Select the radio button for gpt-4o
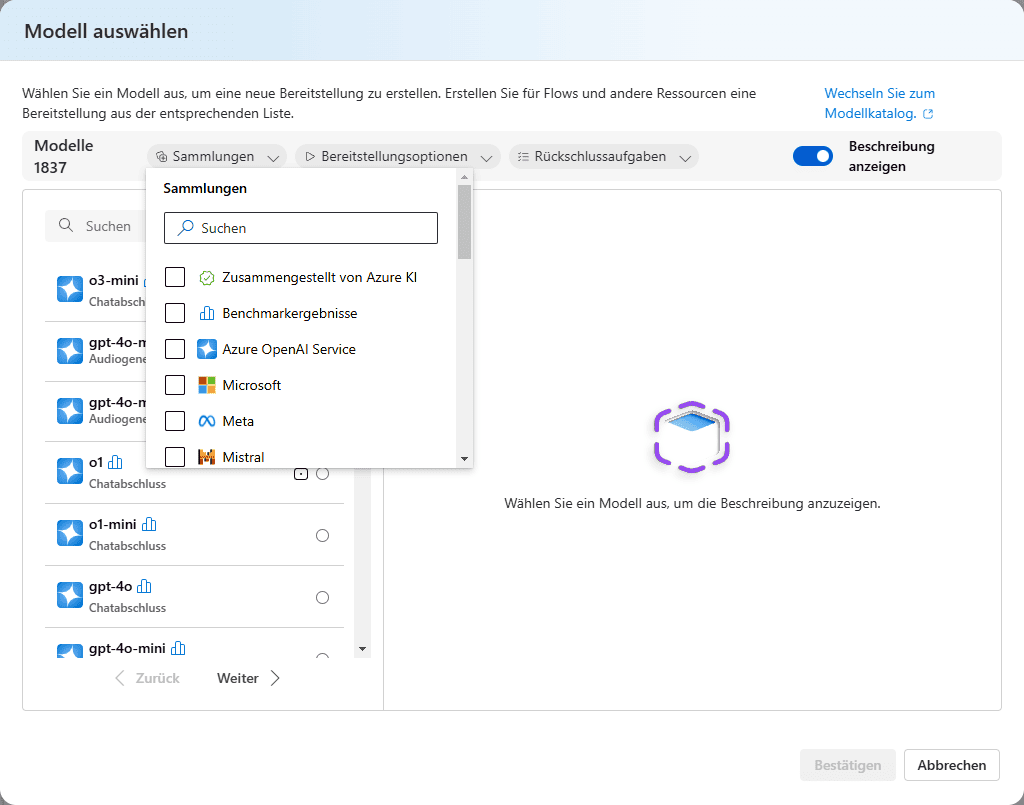1024x805 pixels. [x=322, y=597]
